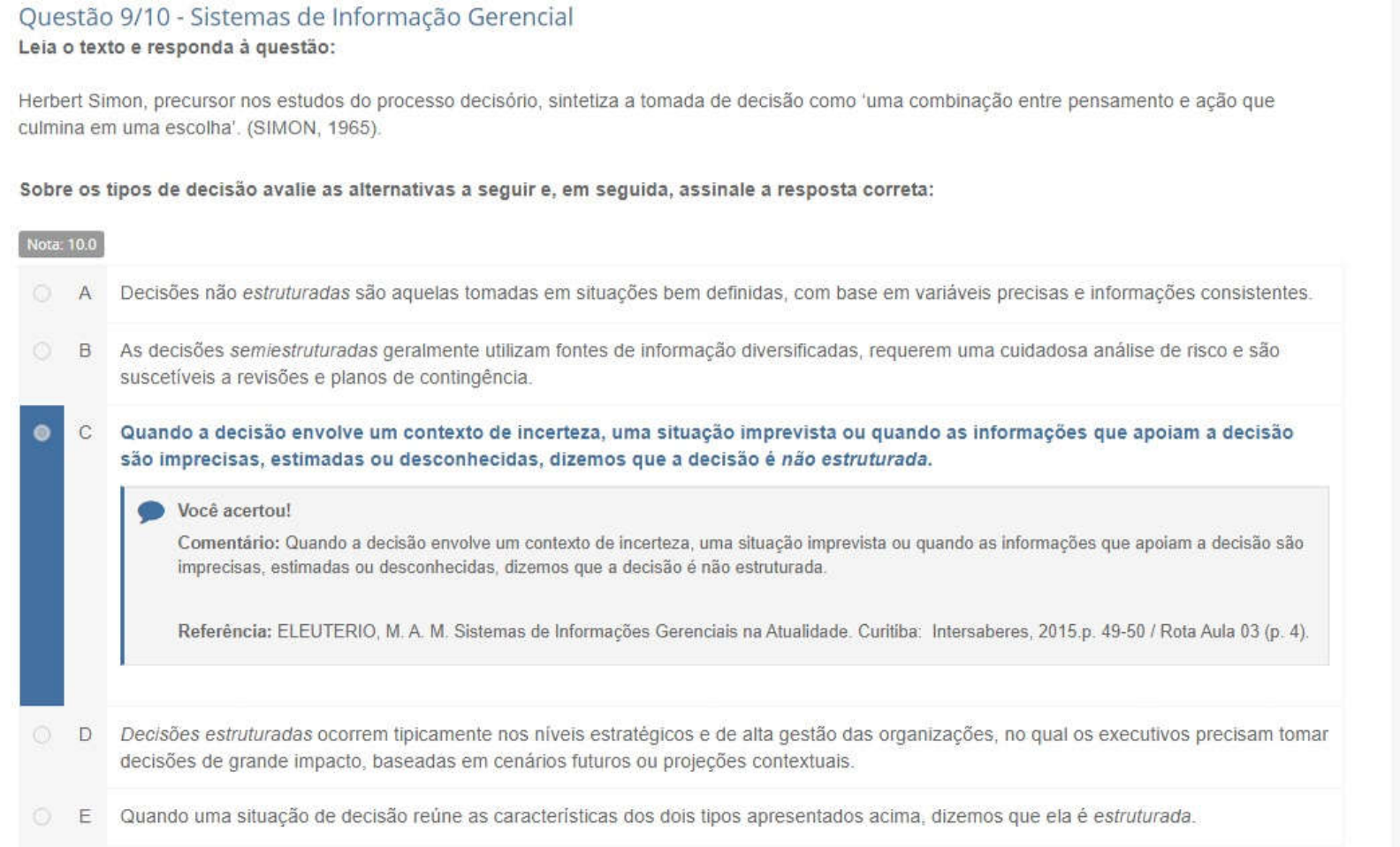Select radio button for option B
The width and height of the screenshot is (1400, 847).
pyautogui.click(x=42, y=351)
